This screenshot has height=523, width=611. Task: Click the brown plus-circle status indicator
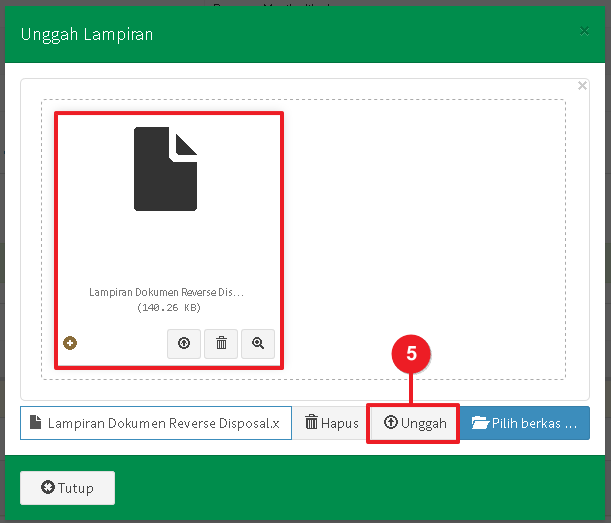pyautogui.click(x=71, y=343)
